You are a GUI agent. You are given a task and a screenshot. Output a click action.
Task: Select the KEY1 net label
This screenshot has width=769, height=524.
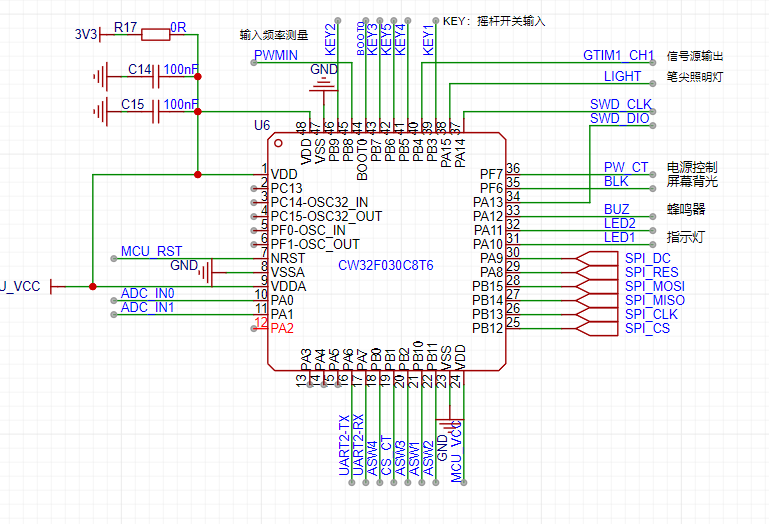[x=428, y=39]
